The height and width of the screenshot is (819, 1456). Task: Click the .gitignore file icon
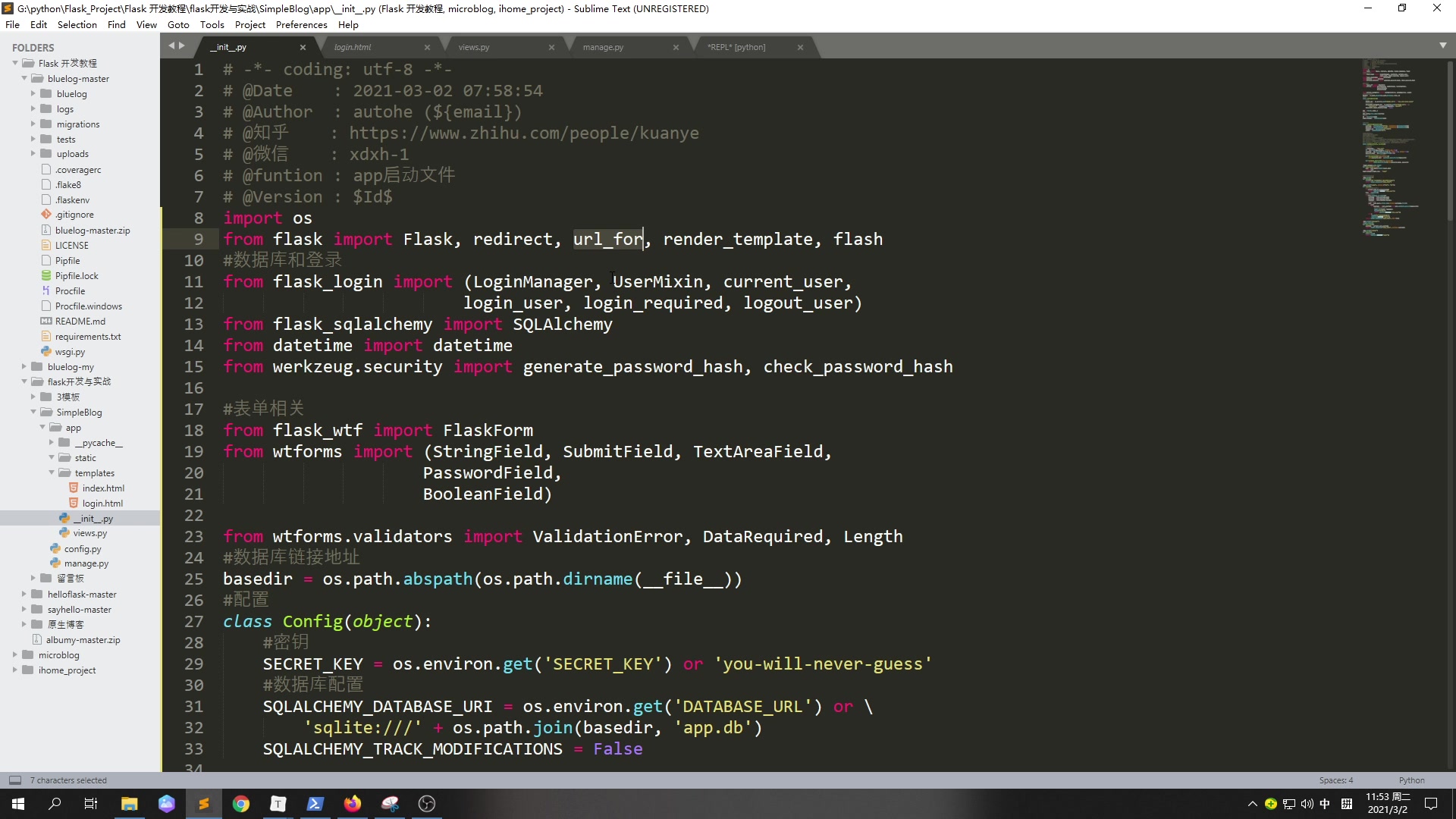[x=46, y=215]
